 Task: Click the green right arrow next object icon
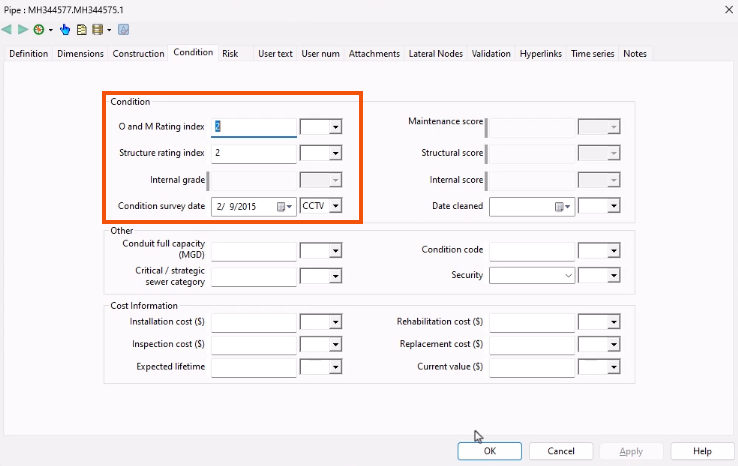point(23,30)
